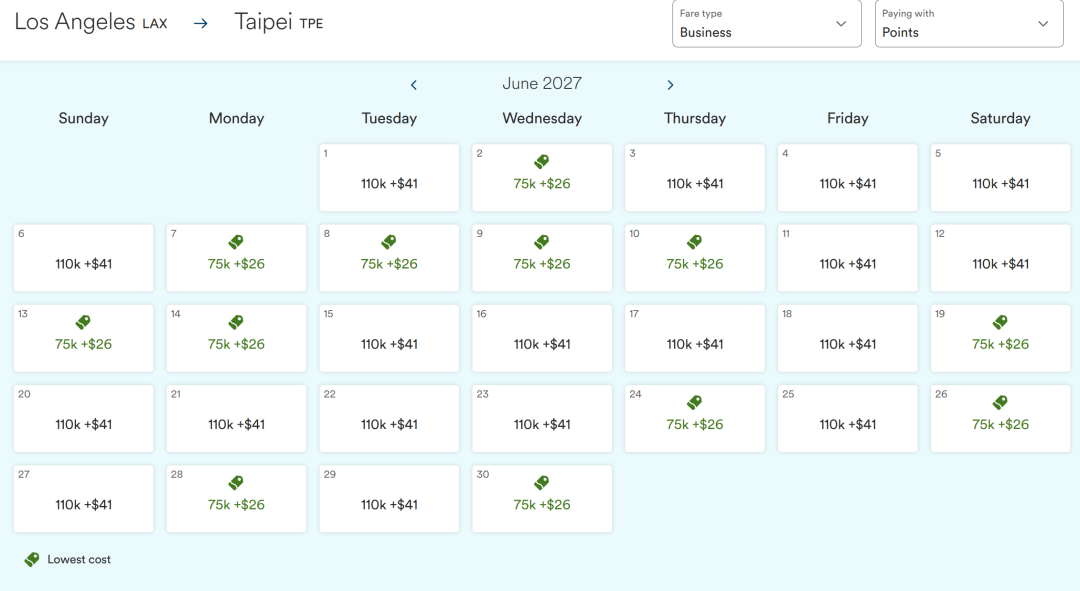Choose June 10 at 75k +$26
This screenshot has width=1080, height=591.
tap(695, 258)
